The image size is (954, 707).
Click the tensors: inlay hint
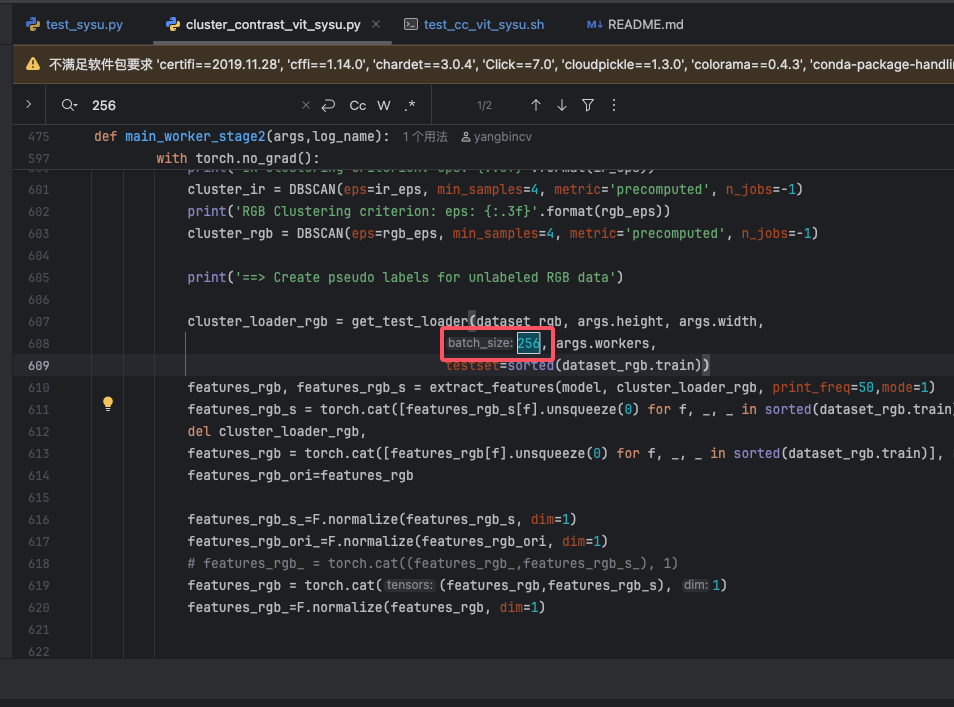409,585
